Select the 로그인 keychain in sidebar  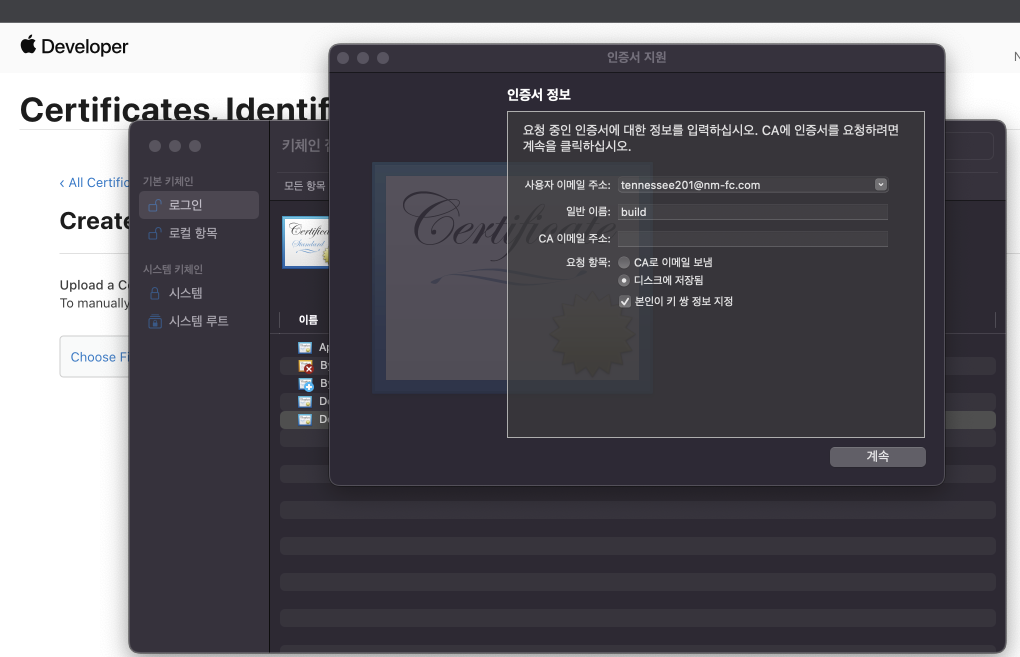[x=199, y=205]
